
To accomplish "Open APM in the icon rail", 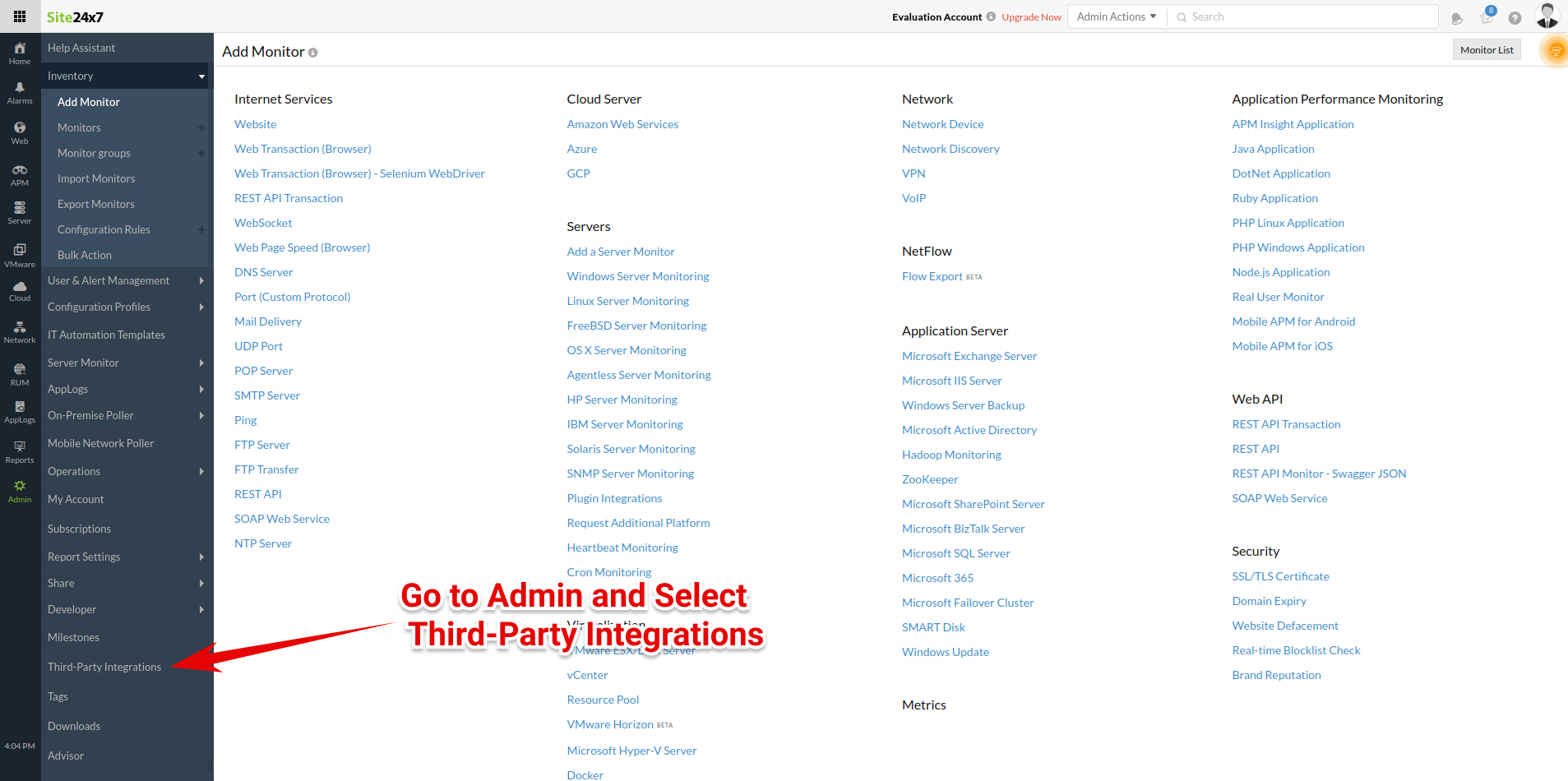I will point(20,175).
